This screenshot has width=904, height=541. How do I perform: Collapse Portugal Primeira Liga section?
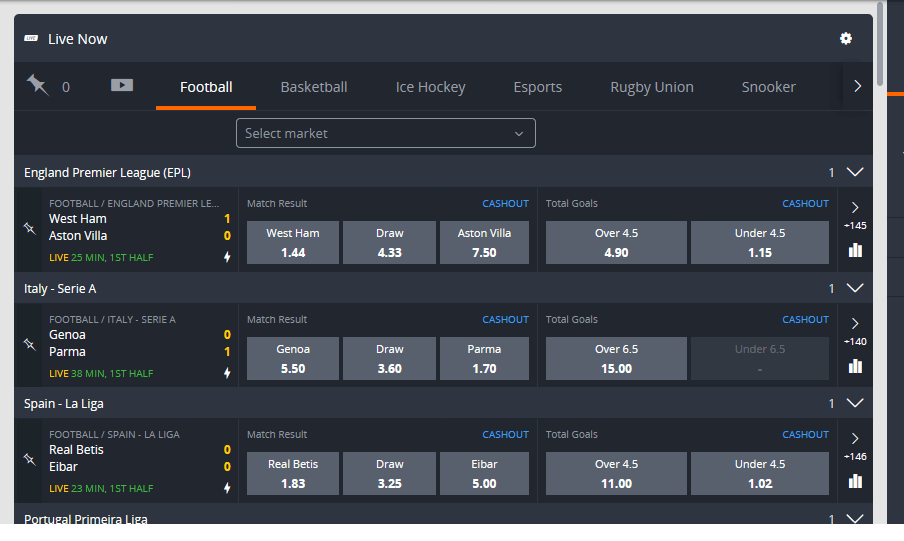855,518
